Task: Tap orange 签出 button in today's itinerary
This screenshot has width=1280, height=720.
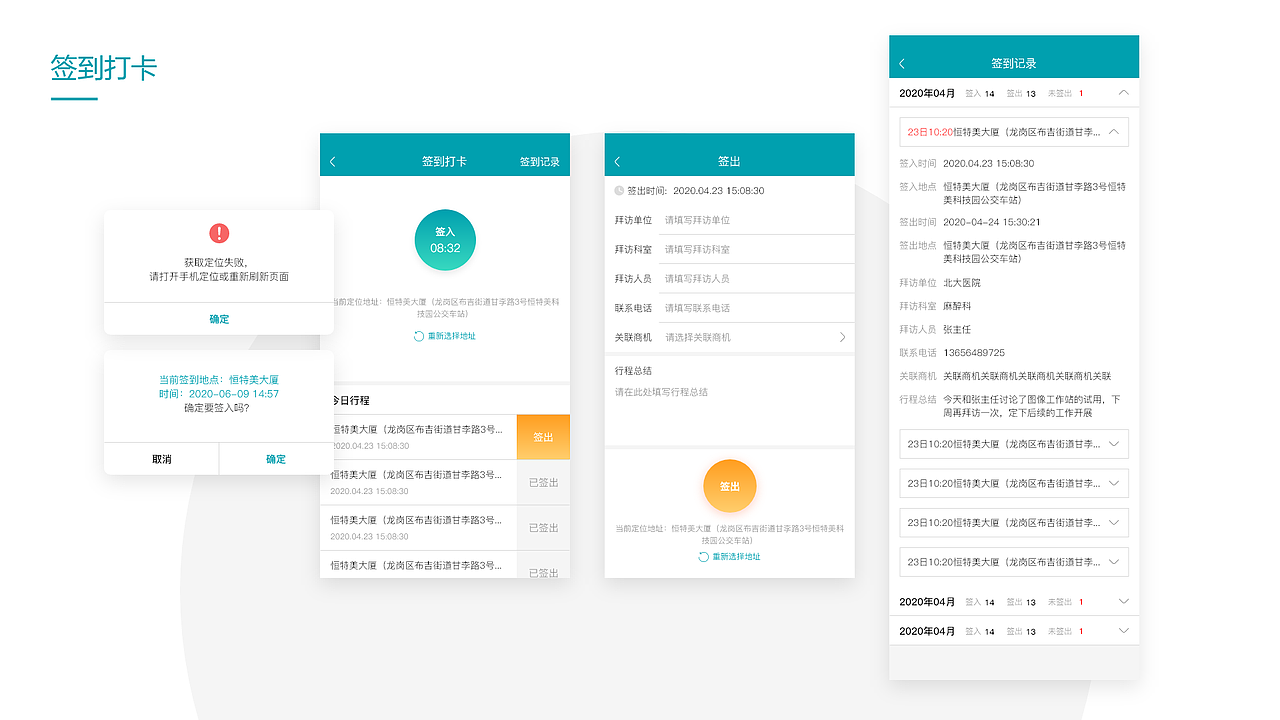Action: click(543, 437)
